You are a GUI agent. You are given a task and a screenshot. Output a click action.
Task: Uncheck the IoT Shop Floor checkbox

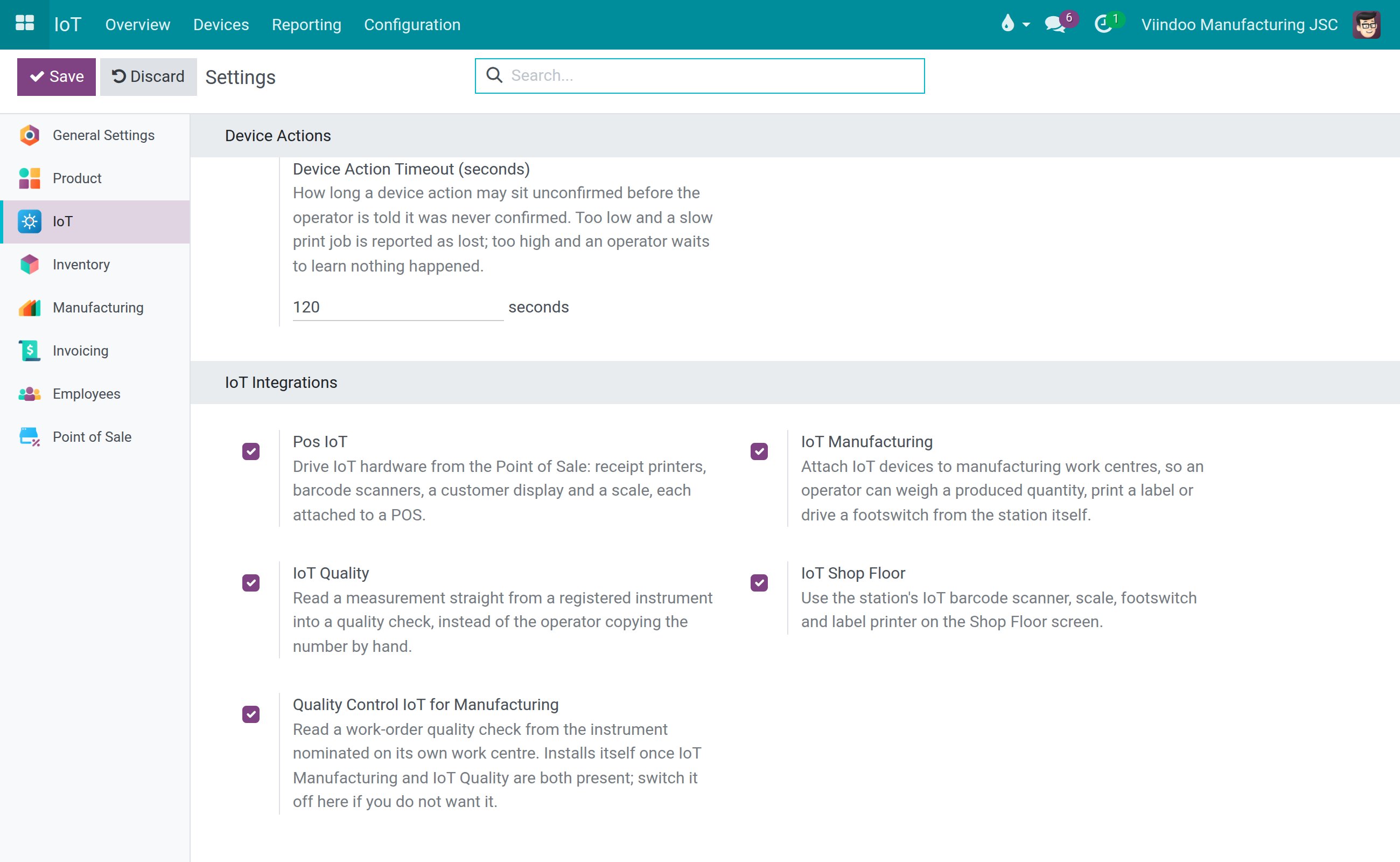click(759, 582)
